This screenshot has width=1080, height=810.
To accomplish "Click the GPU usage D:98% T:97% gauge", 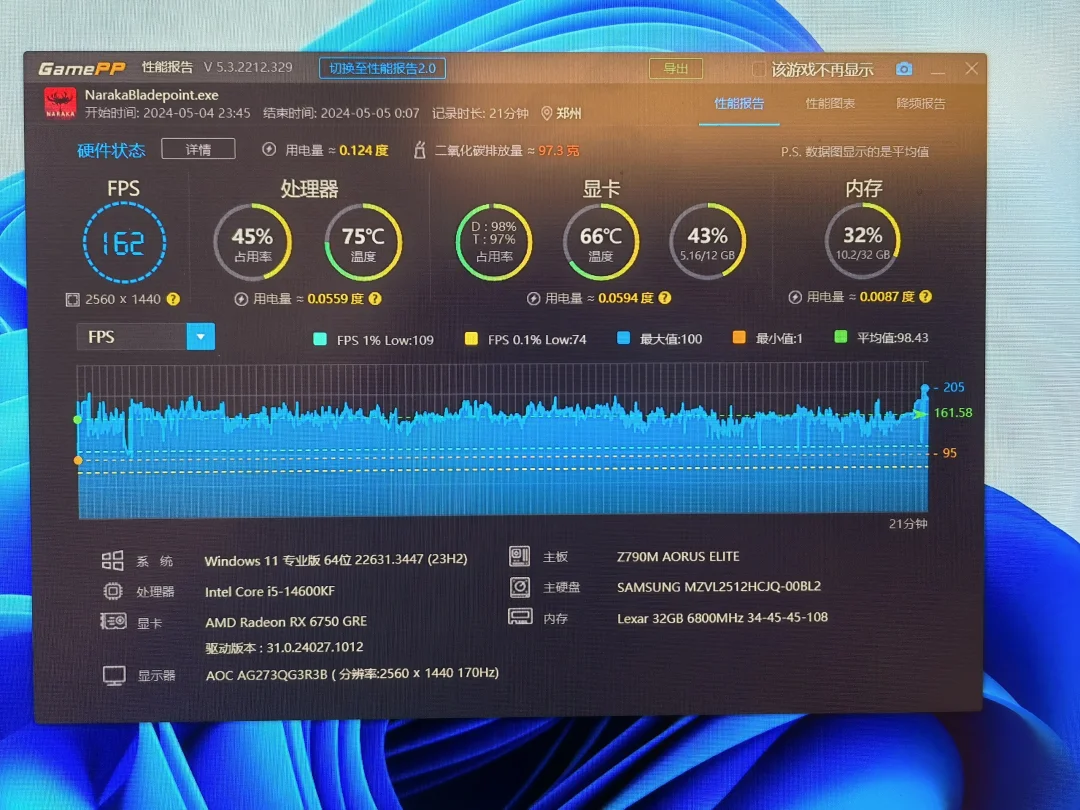I will coord(494,242).
